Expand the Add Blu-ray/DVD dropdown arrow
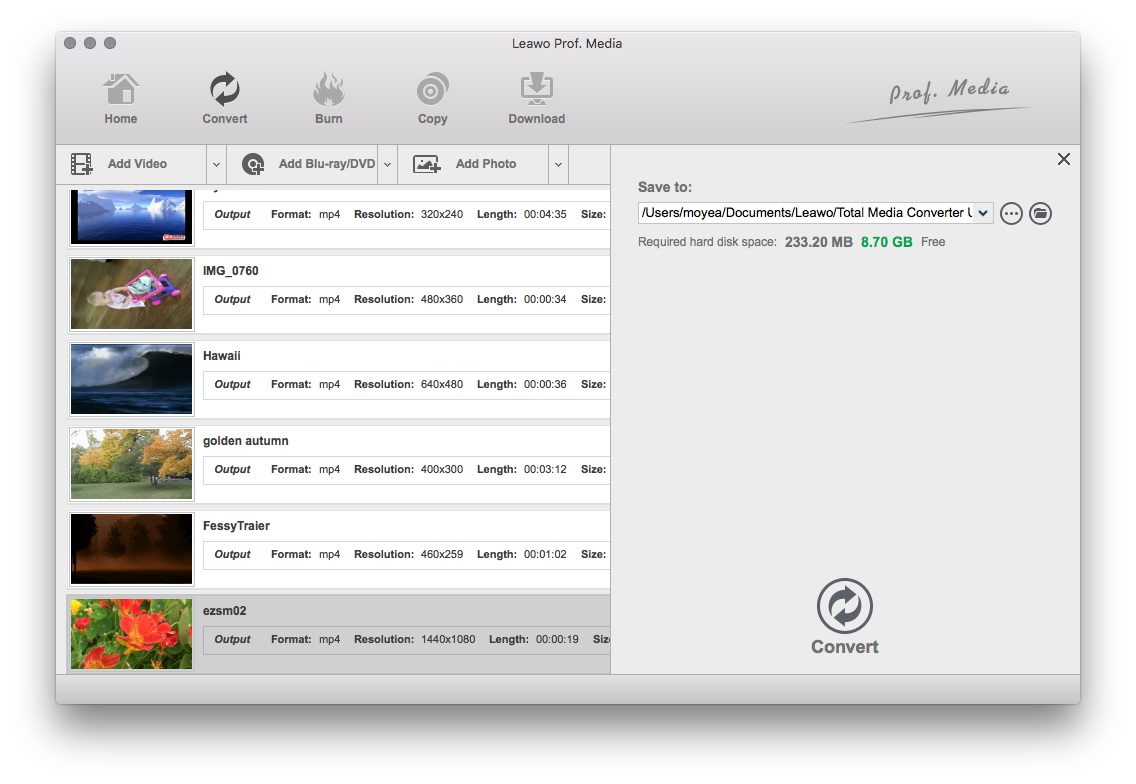Viewport: 1136px width, 784px height. (387, 165)
